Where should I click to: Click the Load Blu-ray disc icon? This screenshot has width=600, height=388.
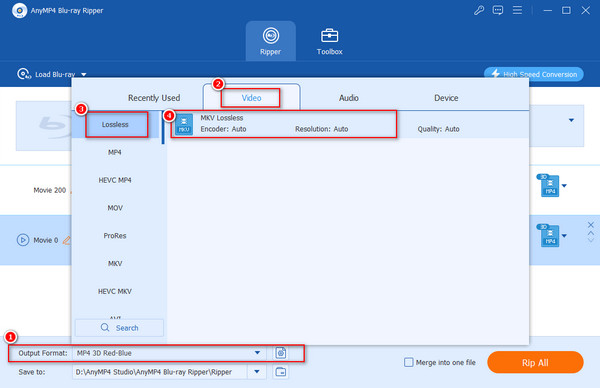coord(24,74)
